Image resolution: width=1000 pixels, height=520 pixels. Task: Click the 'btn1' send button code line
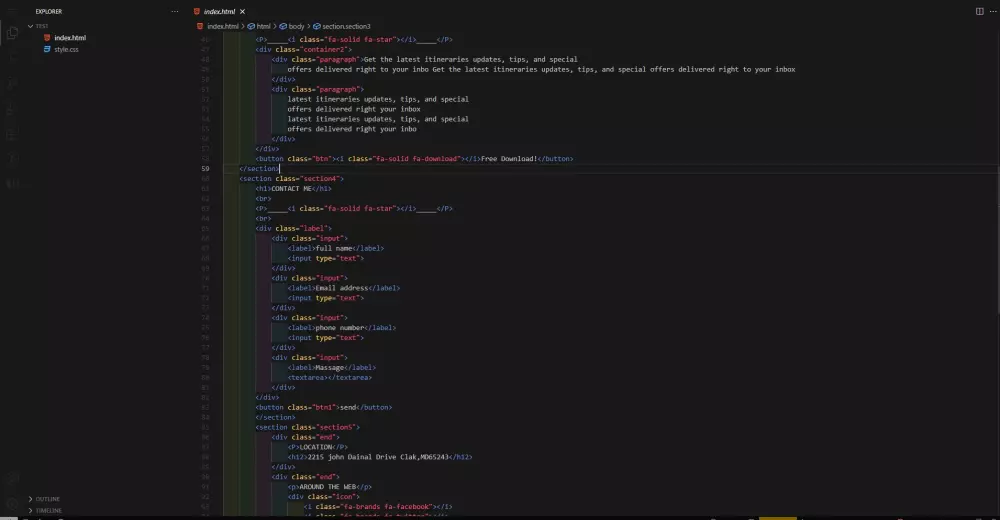tap(324, 407)
